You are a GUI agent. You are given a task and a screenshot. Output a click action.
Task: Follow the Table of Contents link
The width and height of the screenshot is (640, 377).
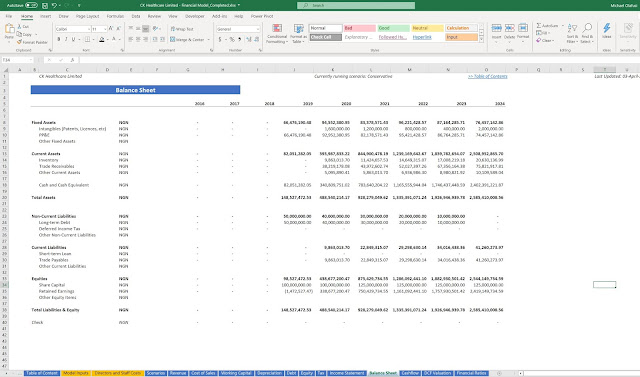pyautogui.click(x=487, y=76)
